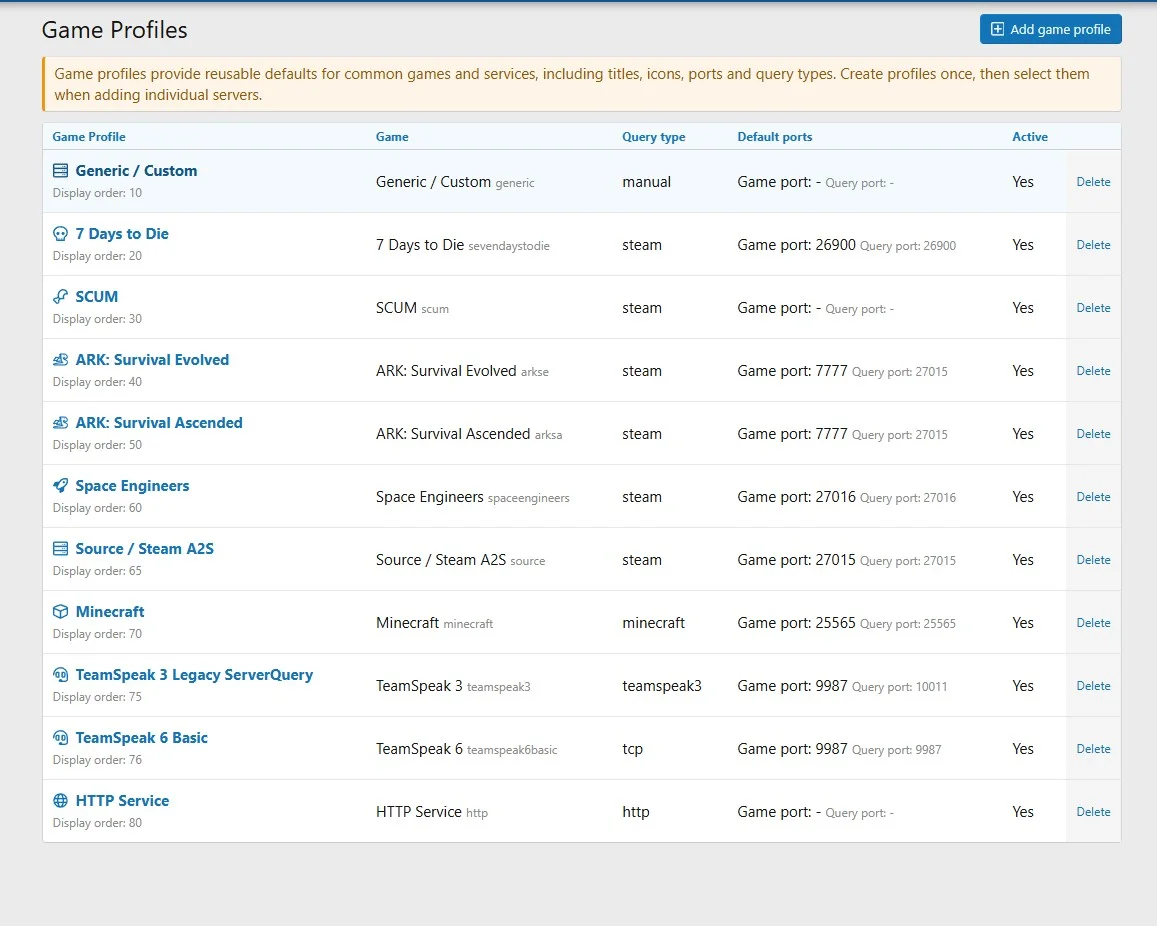Image resolution: width=1157 pixels, height=926 pixels.
Task: Delete the TeamSpeak 6 Basic profile
Action: 1093,749
